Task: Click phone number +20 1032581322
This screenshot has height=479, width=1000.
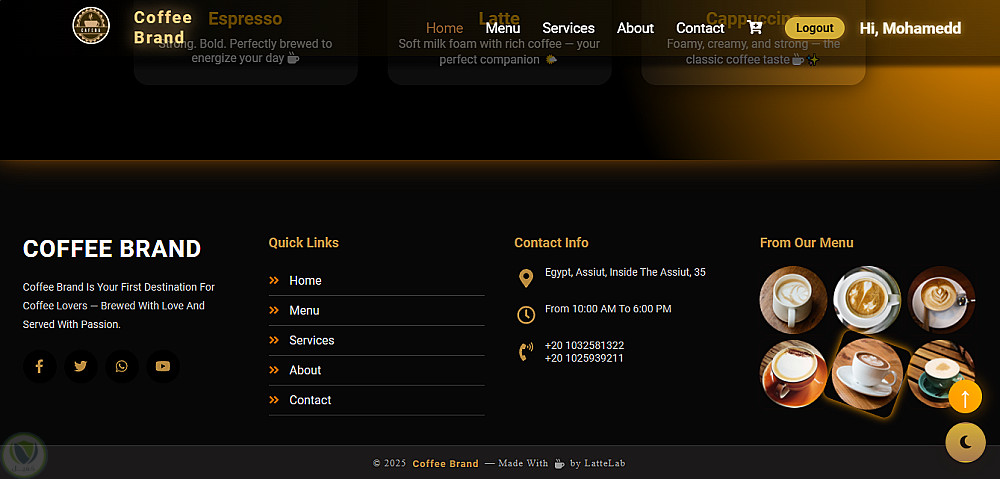Action: tap(584, 346)
